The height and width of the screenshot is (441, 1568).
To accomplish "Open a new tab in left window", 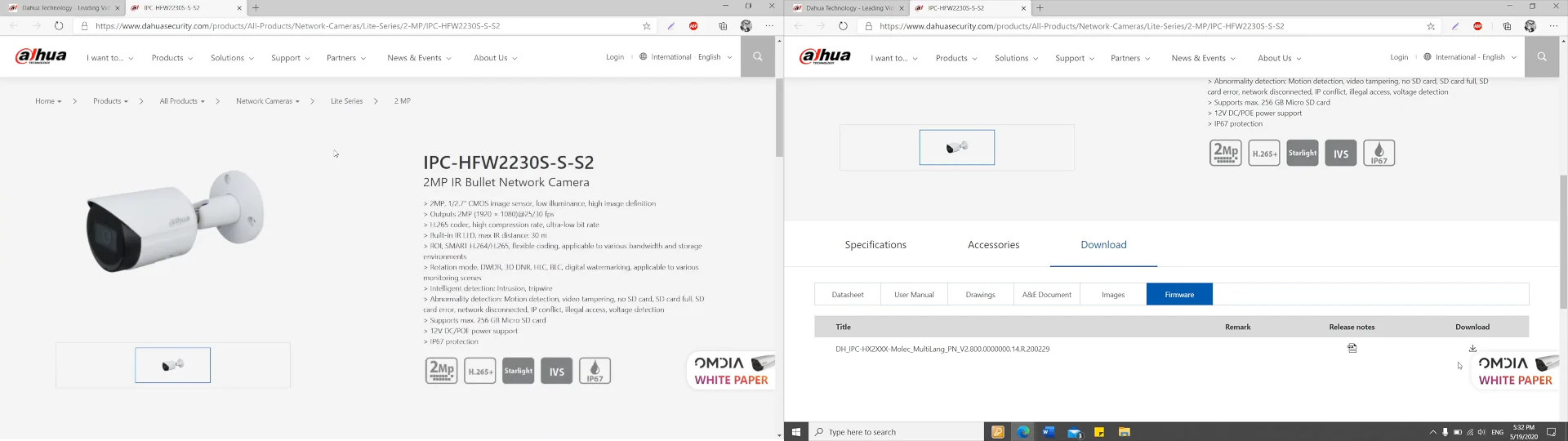I will click(x=256, y=7).
